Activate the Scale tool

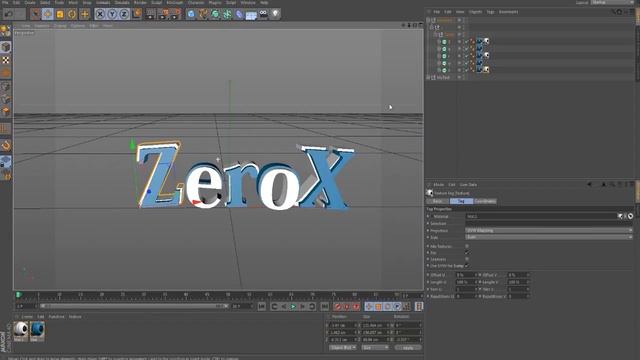(x=60, y=14)
